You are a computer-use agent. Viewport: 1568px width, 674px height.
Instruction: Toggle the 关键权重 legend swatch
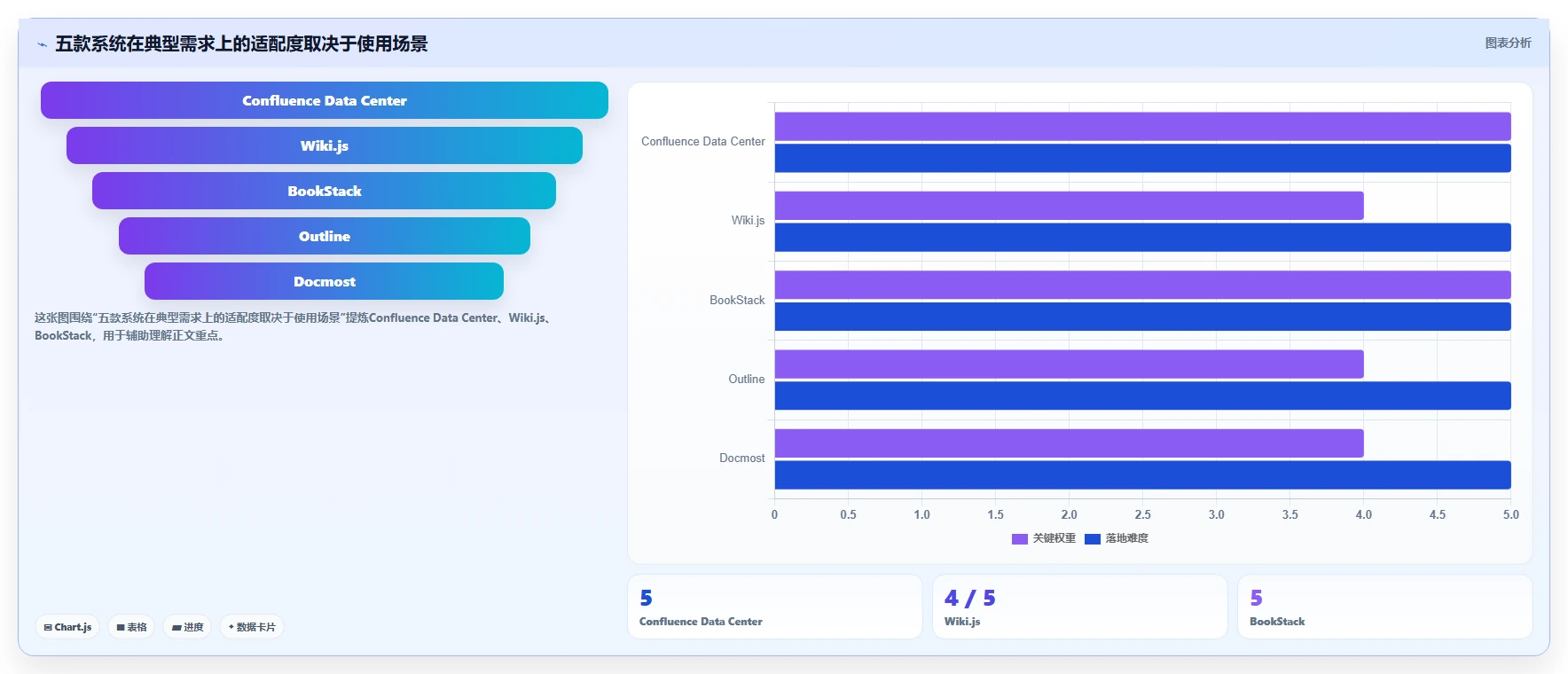(x=1019, y=538)
